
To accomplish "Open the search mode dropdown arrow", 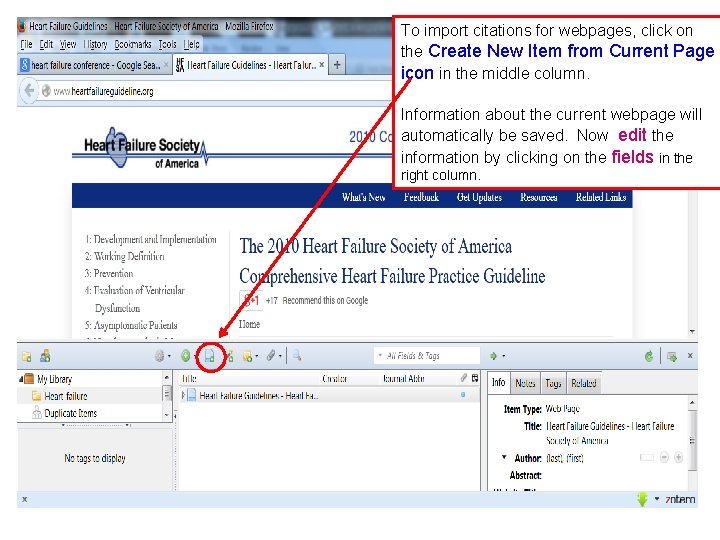I will pyautogui.click(x=380, y=355).
